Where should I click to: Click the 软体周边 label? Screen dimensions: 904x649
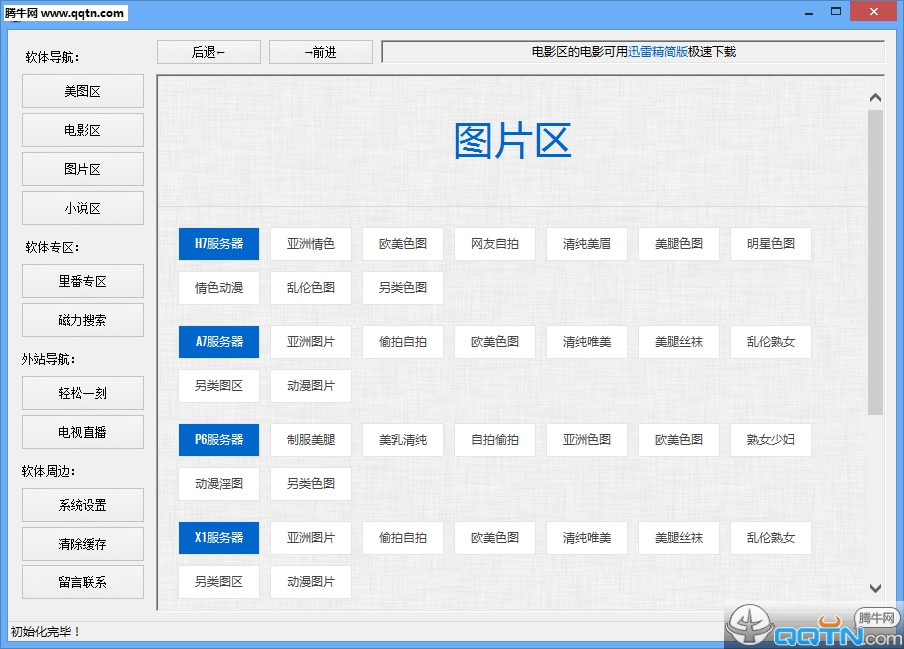pos(48,471)
